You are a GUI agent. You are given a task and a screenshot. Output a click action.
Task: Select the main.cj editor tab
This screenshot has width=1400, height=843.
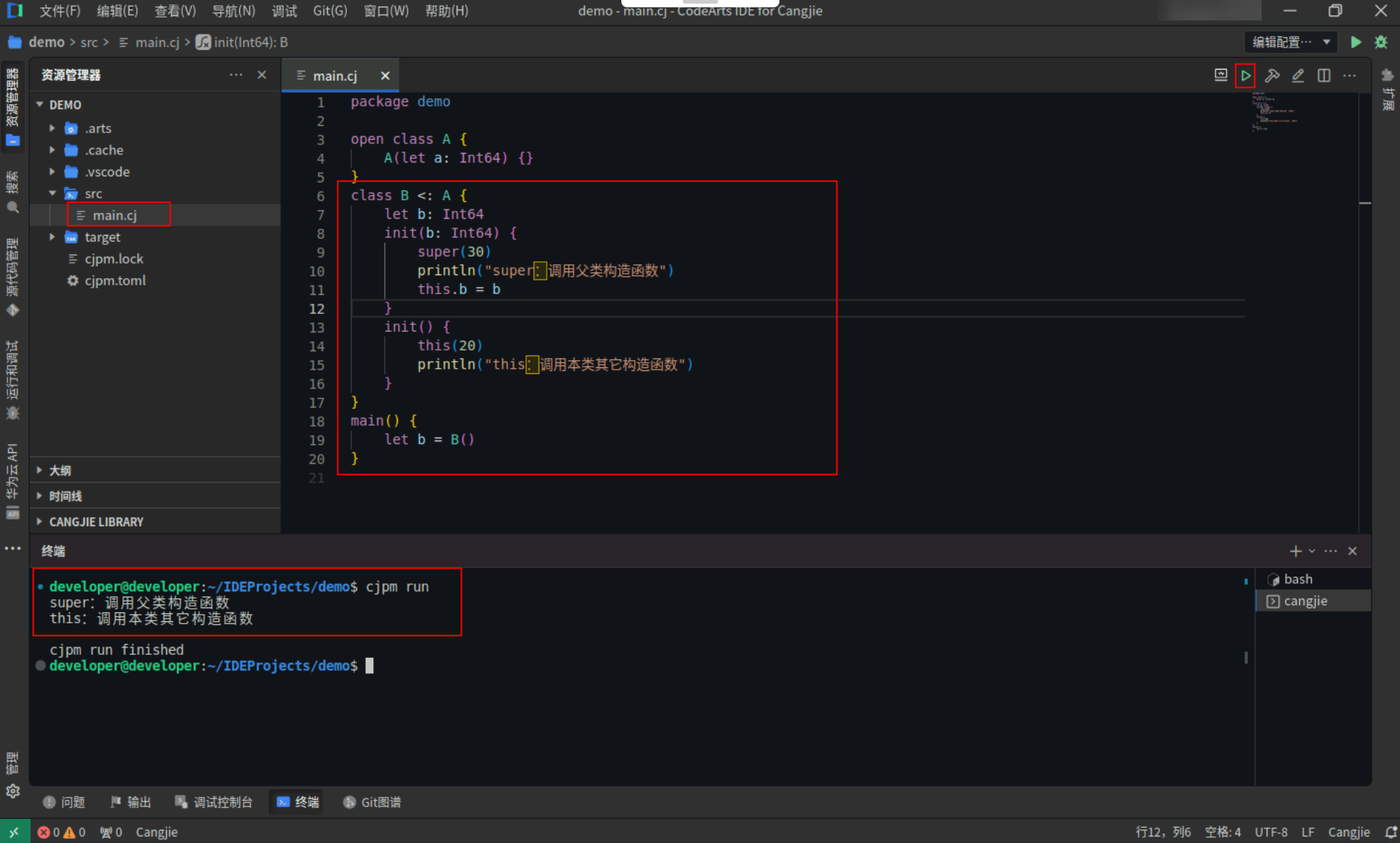335,75
